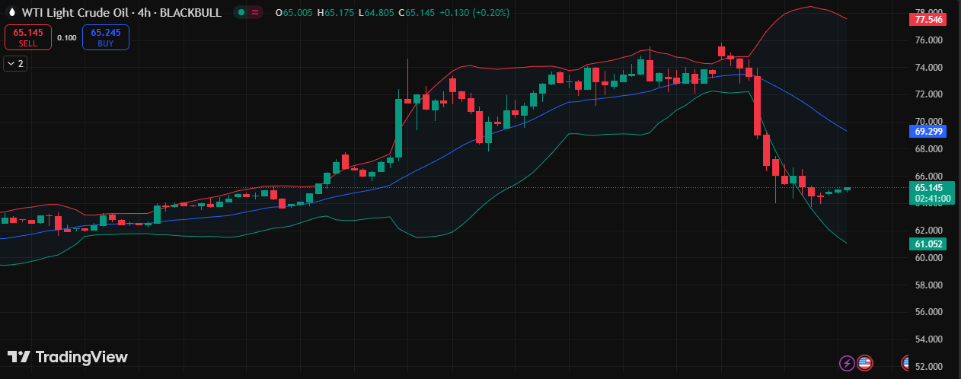This screenshot has width=961, height=379.
Task: Click the 77.546 upper band price label
Action: coord(929,20)
